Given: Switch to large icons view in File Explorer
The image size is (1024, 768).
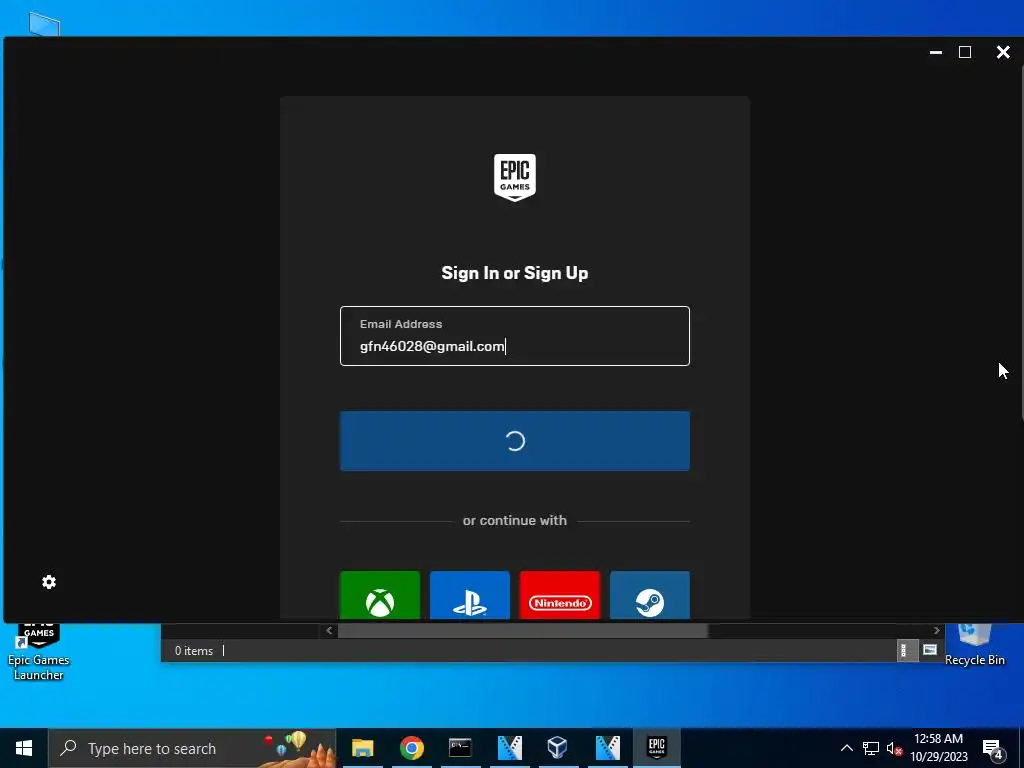Looking at the screenshot, I should 930,650.
